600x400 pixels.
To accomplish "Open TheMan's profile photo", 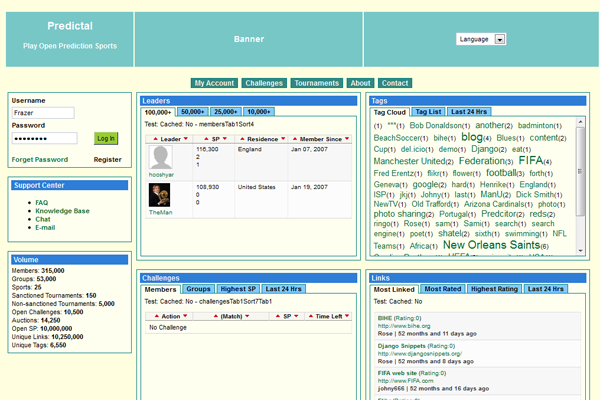I will [x=159, y=195].
